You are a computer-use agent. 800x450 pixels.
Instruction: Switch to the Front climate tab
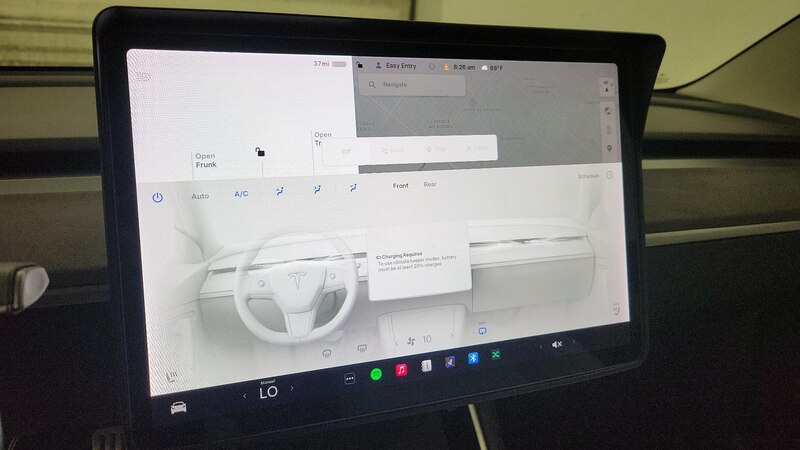tap(401, 186)
